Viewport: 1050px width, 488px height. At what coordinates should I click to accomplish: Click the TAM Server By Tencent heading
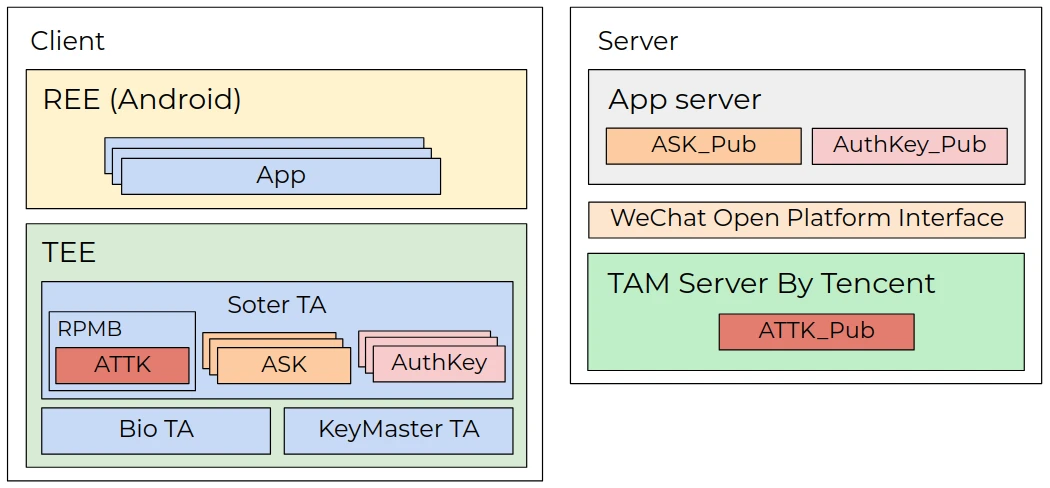(x=771, y=283)
